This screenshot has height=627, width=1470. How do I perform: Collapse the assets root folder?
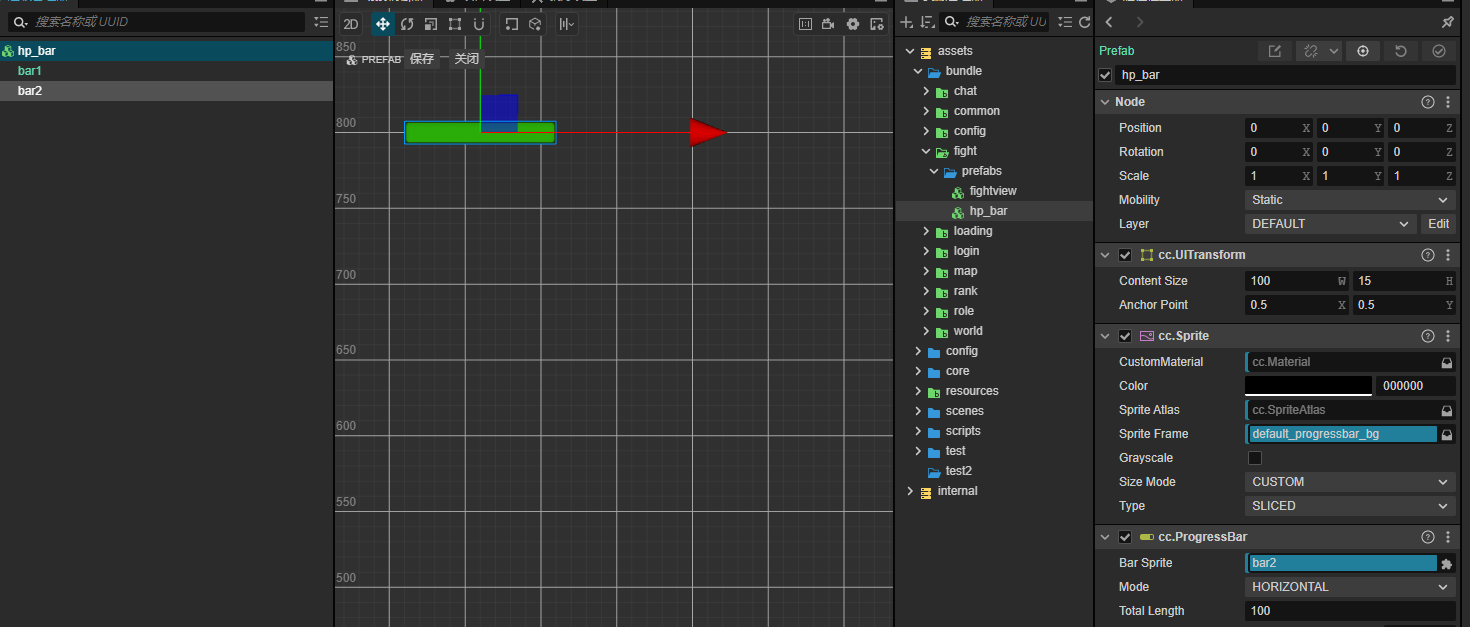(x=910, y=51)
